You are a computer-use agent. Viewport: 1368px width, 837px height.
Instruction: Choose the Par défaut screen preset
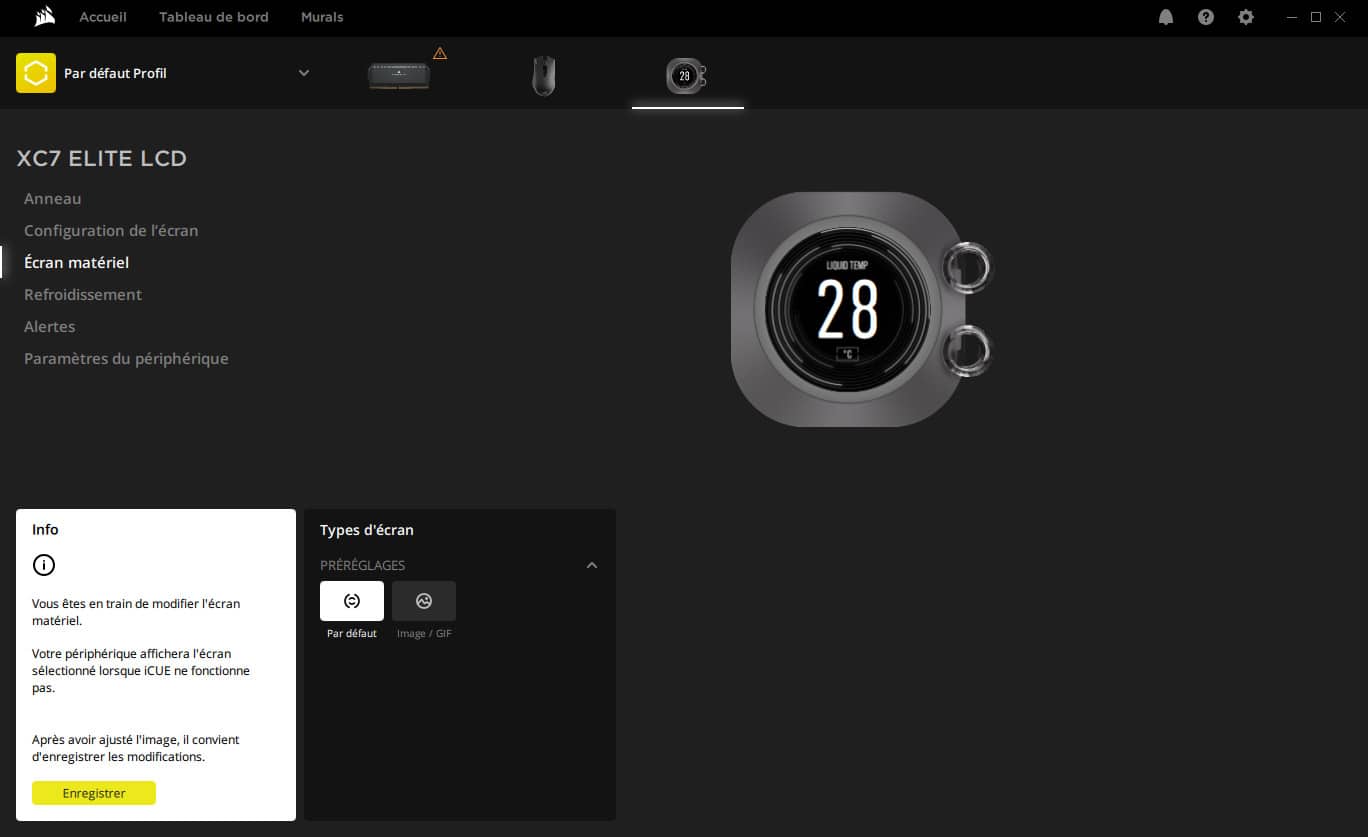point(352,601)
